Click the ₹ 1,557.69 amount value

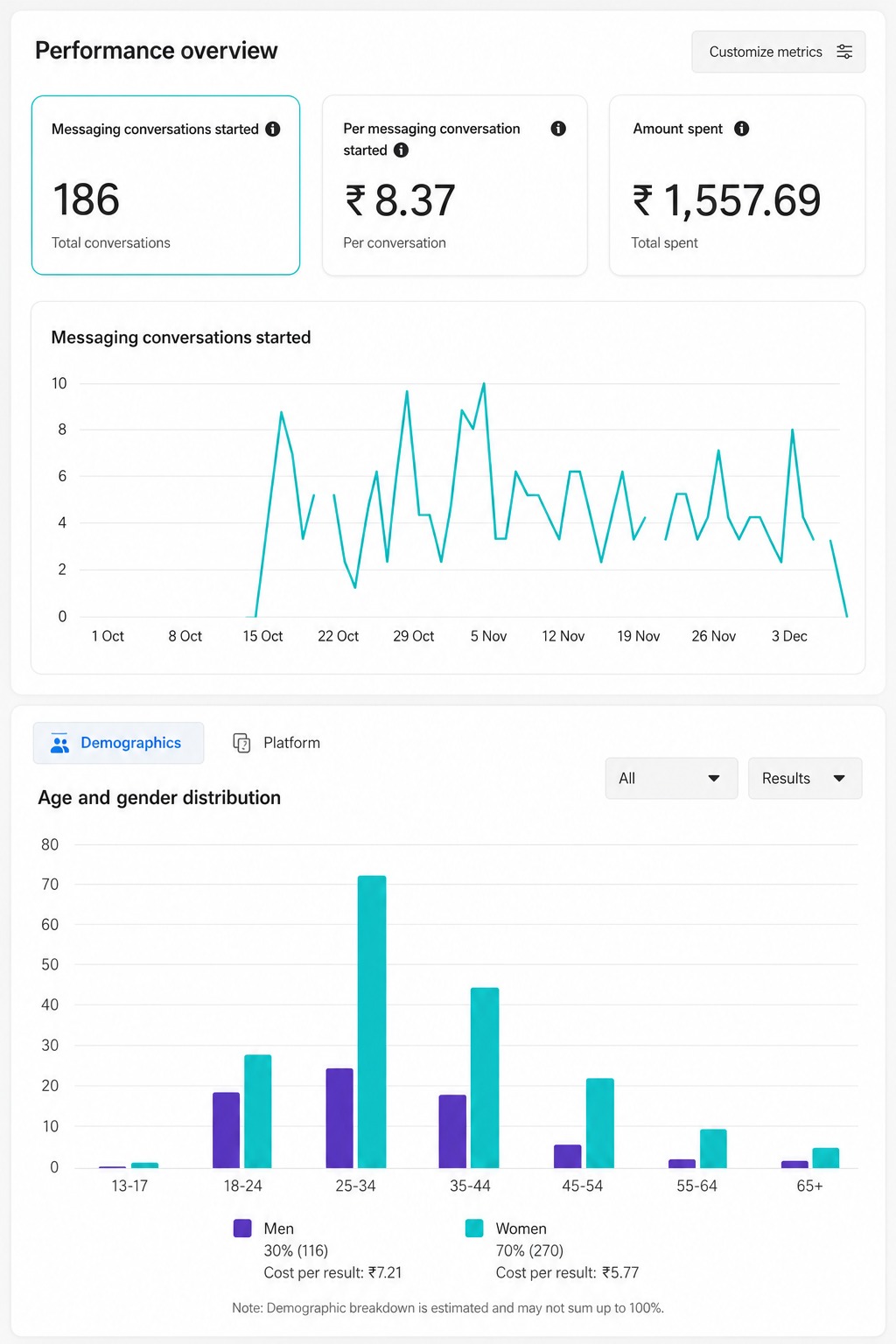tap(726, 200)
